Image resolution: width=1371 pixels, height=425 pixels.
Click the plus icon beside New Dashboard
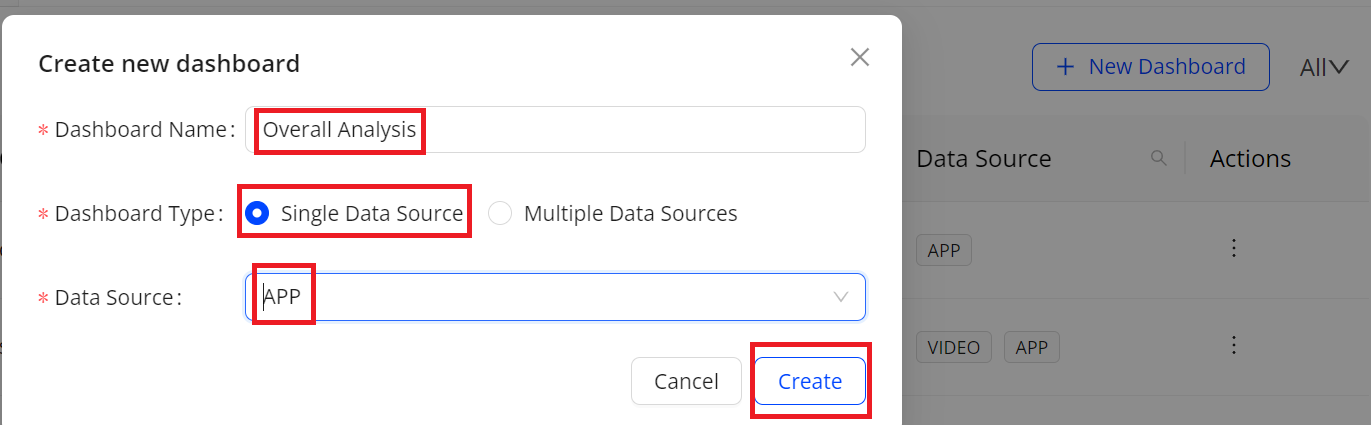click(x=1066, y=67)
